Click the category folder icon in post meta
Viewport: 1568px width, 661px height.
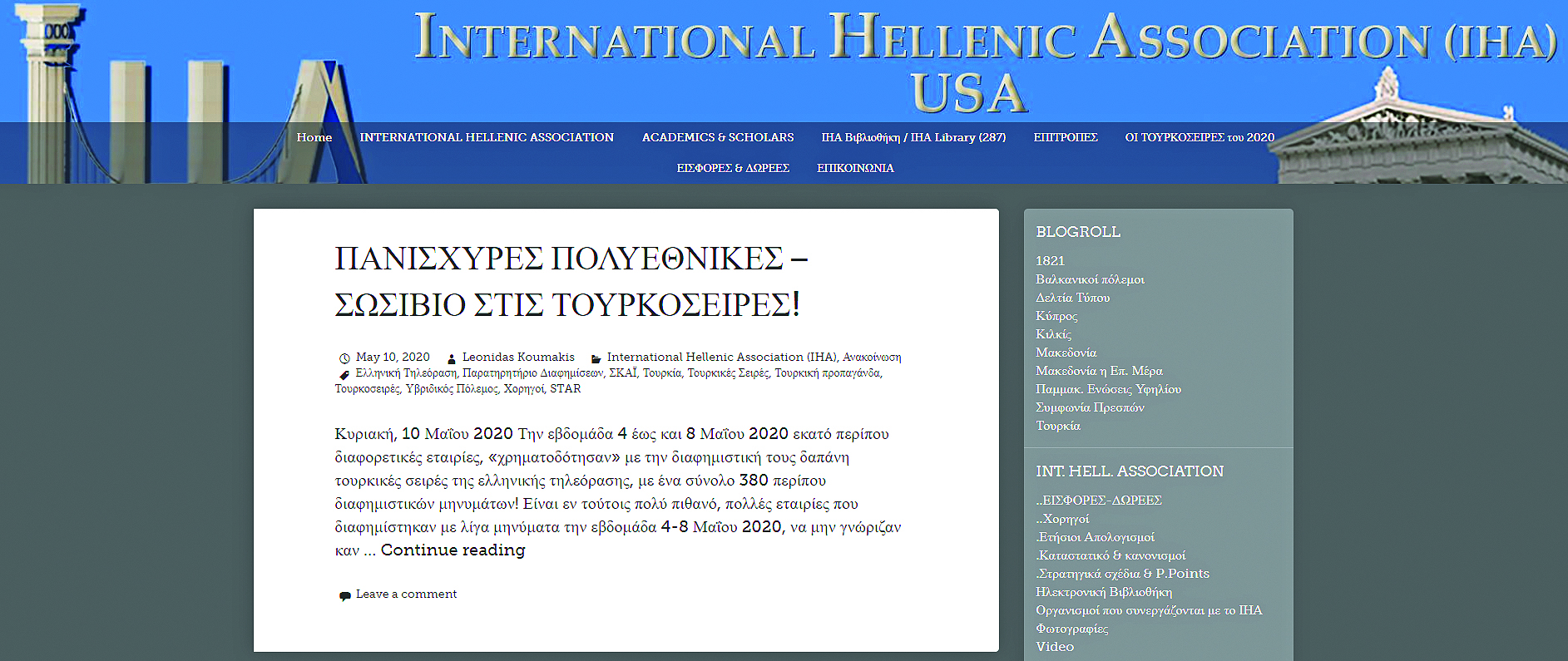[x=596, y=359]
